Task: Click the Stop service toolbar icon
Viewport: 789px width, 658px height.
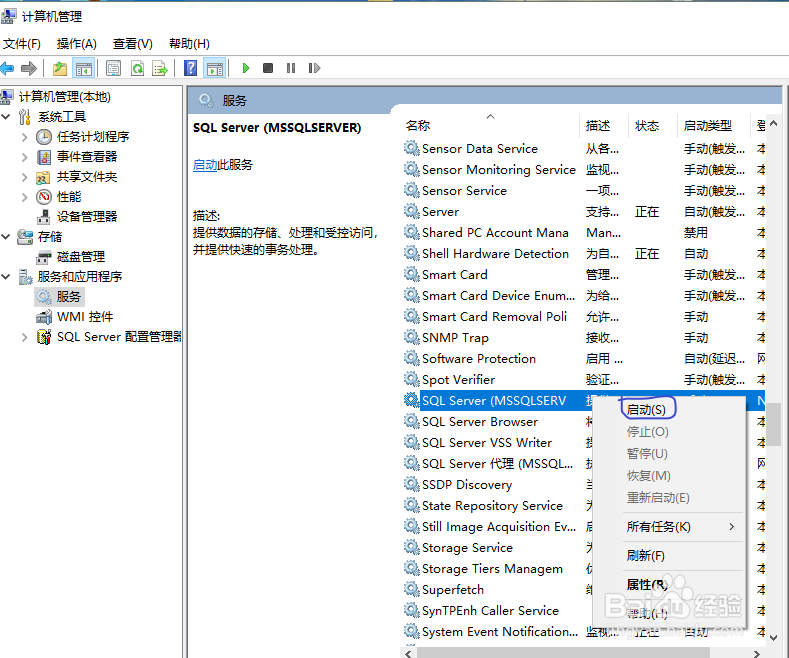Action: coord(268,68)
